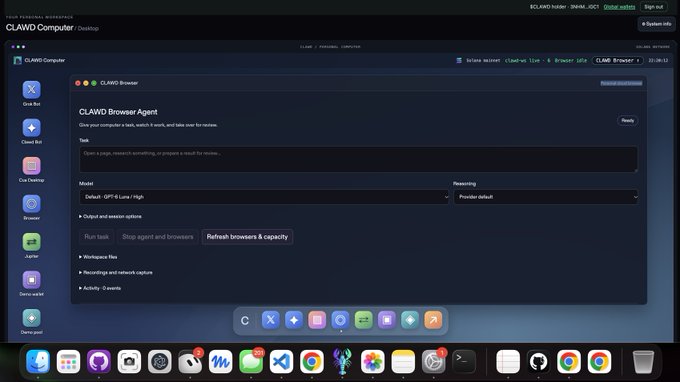Viewport: 680px width, 382px height.
Task: Open the Demo wallet icon
Action: [x=31, y=280]
